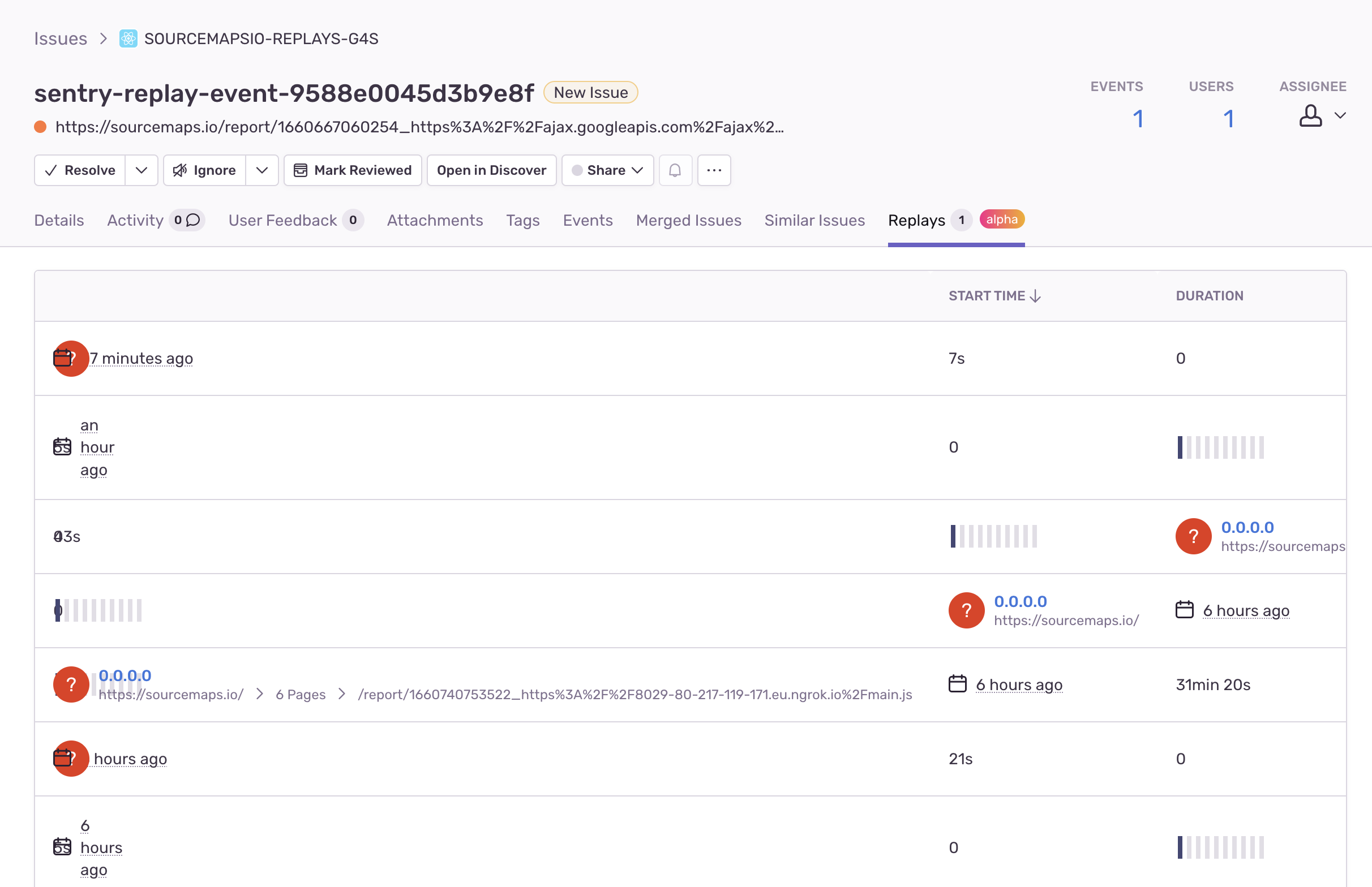Open the Resolve dropdown chevron

pyautogui.click(x=142, y=170)
